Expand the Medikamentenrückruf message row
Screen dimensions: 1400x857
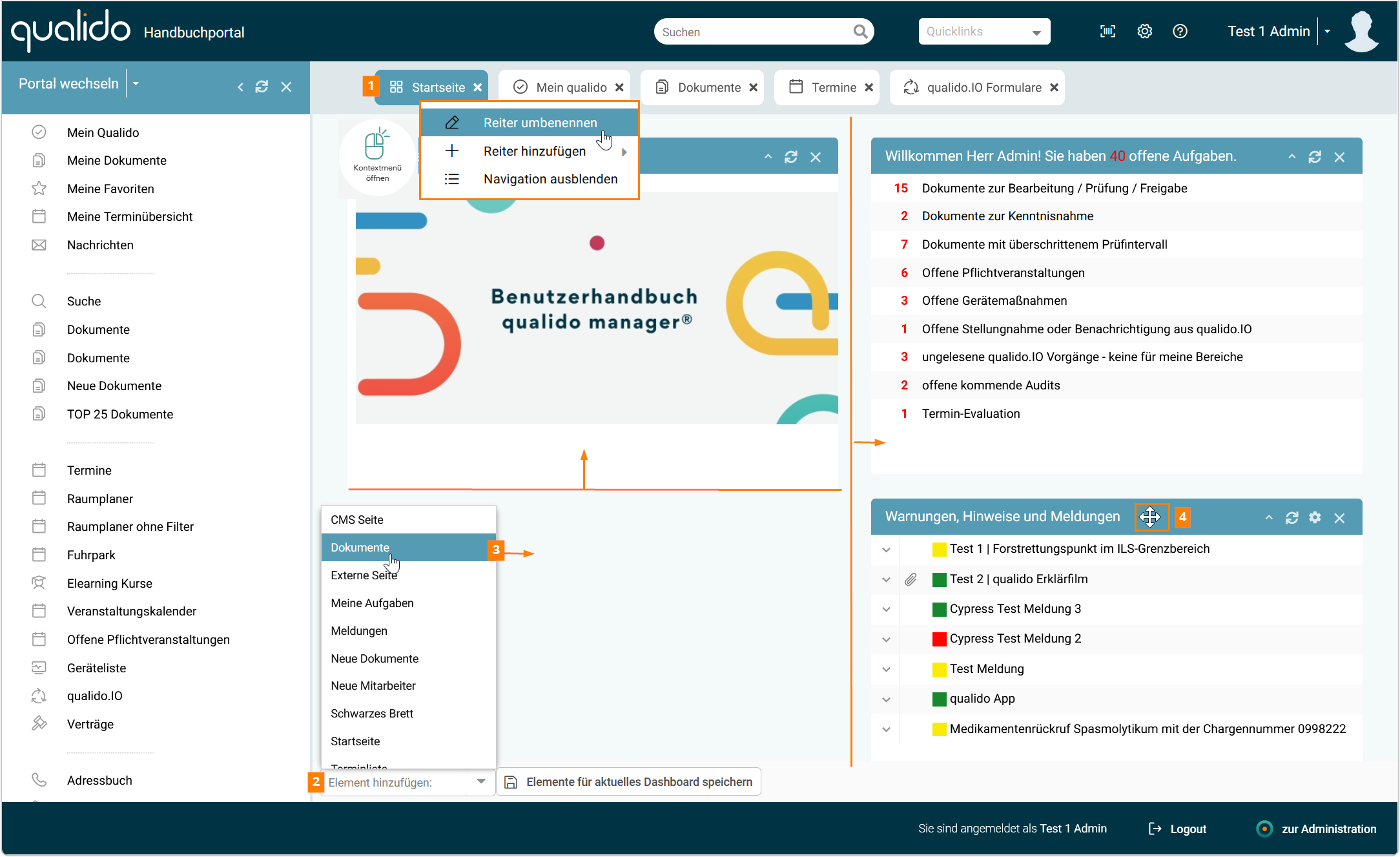click(886, 729)
